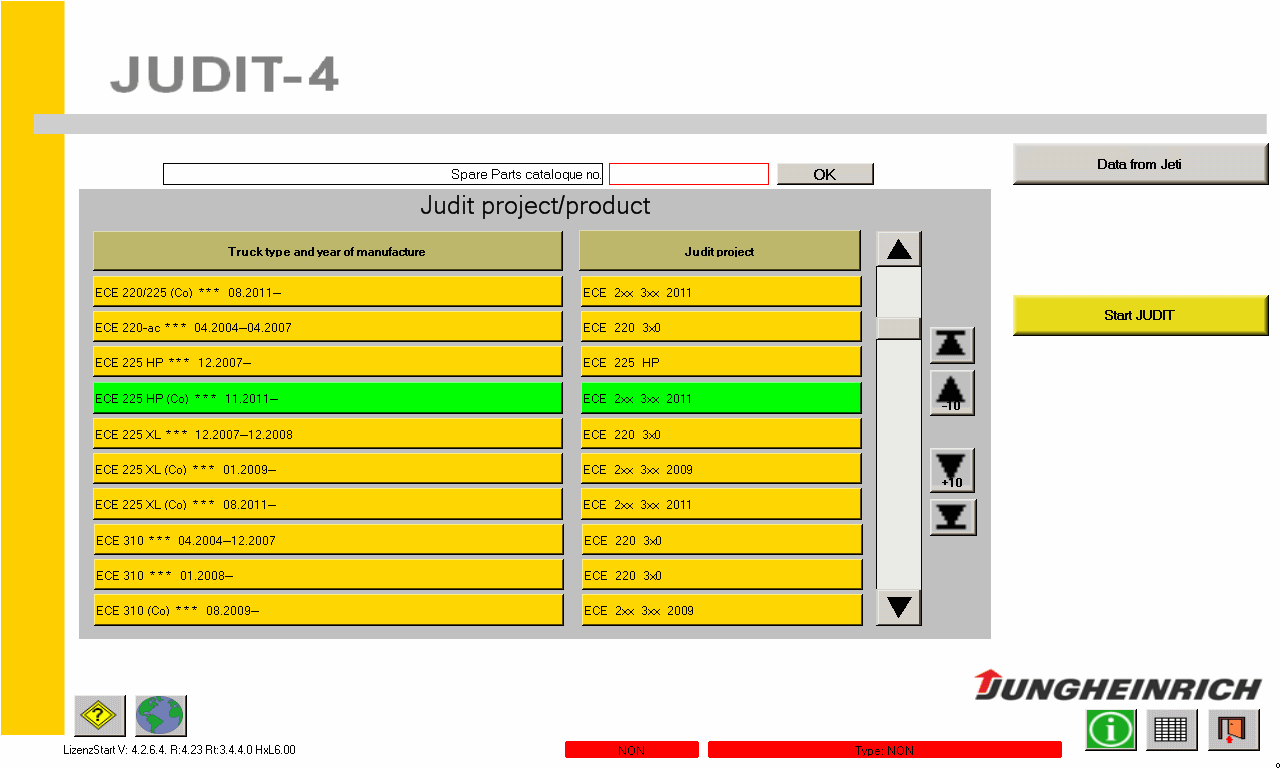The width and height of the screenshot is (1280, 768).
Task: Click the LizenzStart version text
Action: [x=180, y=750]
